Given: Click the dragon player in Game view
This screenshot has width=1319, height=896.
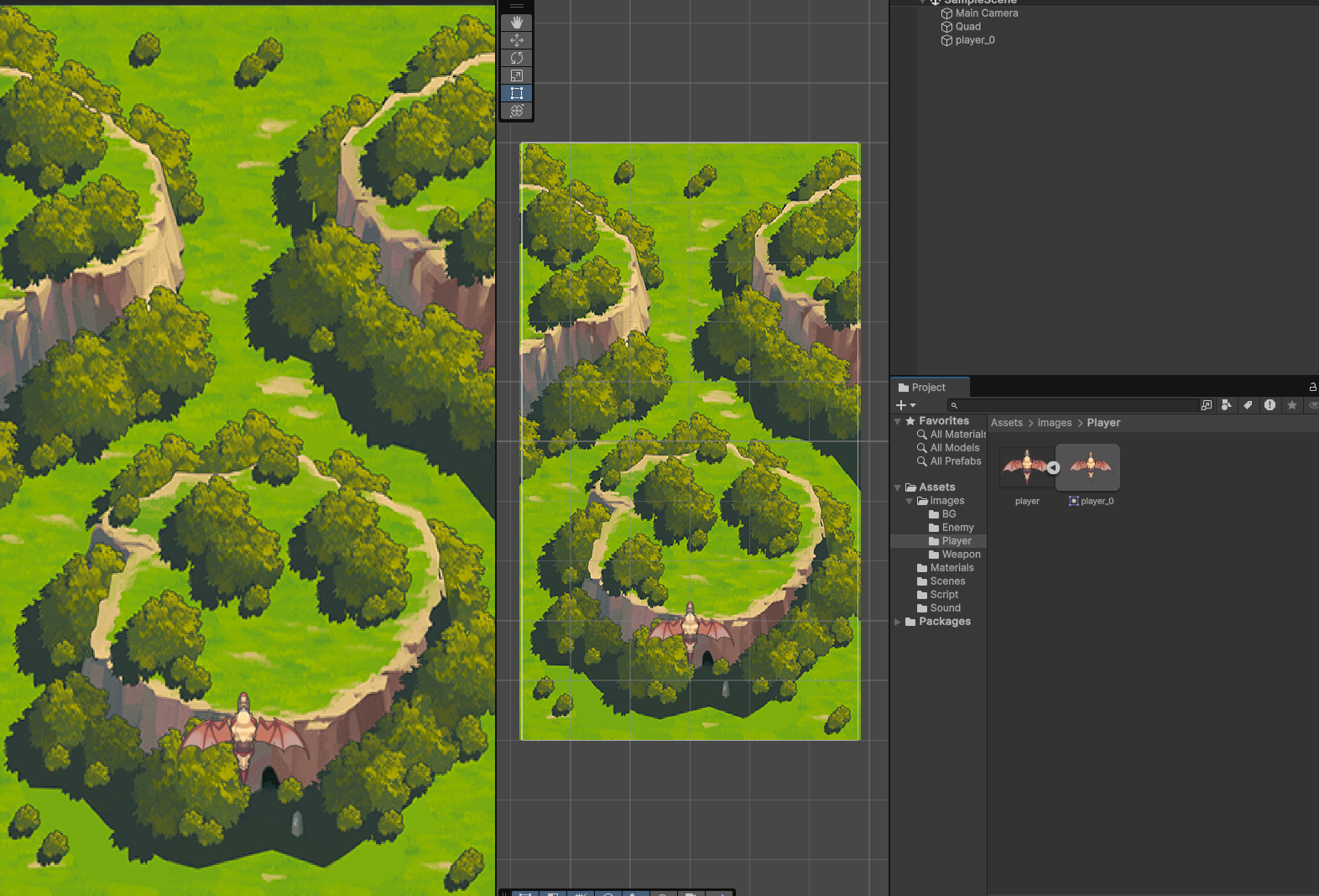Looking at the screenshot, I should [x=244, y=736].
